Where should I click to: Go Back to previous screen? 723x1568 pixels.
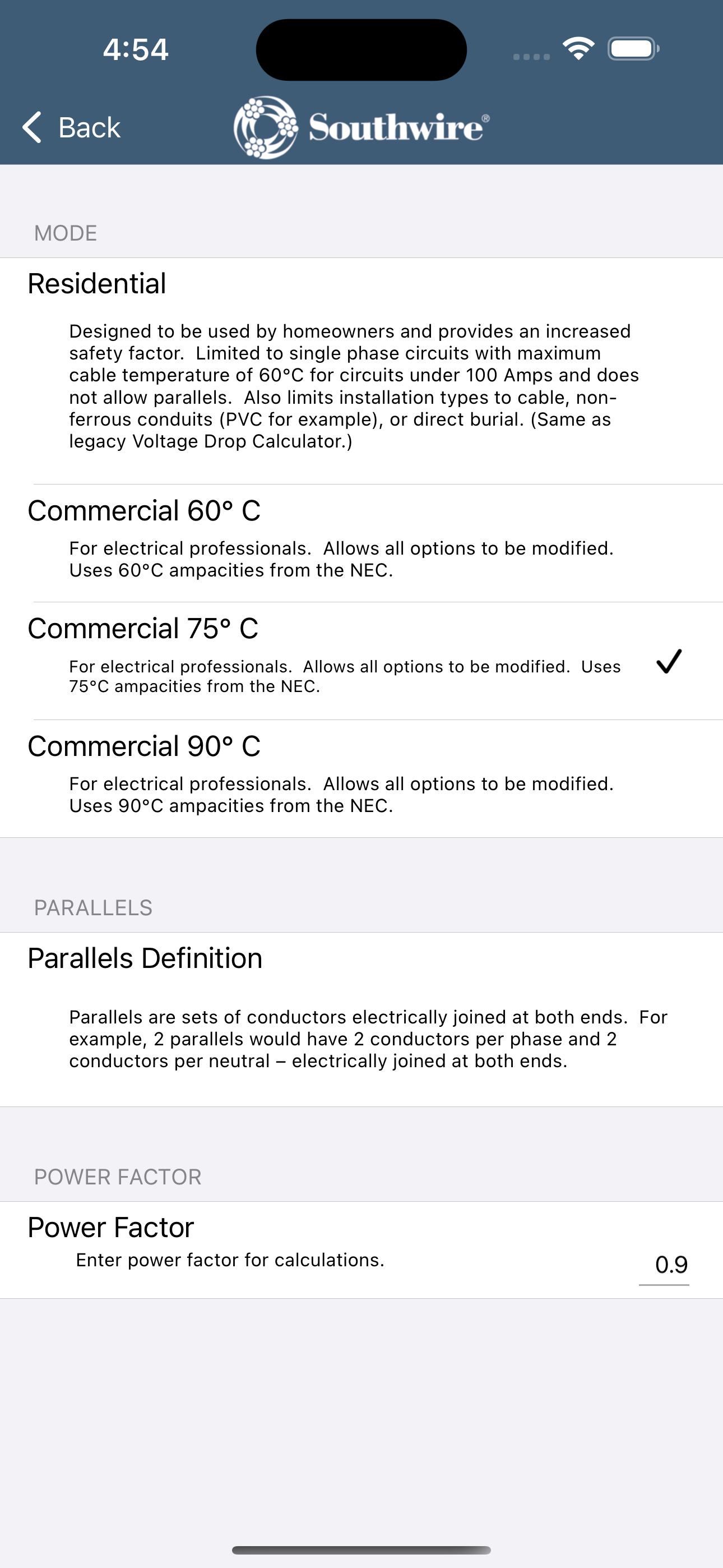[x=71, y=127]
